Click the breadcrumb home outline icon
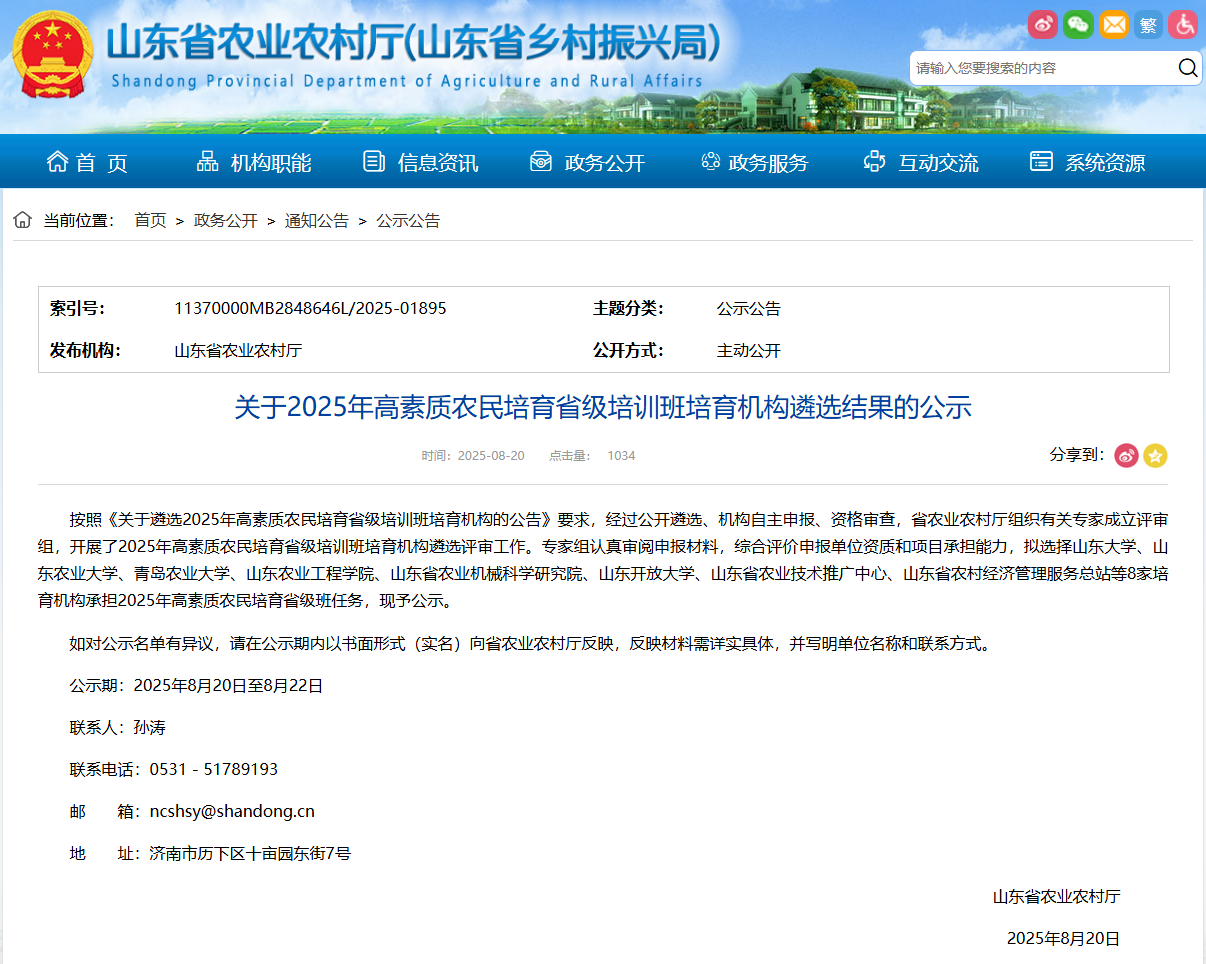Viewport: 1206px width, 964px height. pos(23,220)
